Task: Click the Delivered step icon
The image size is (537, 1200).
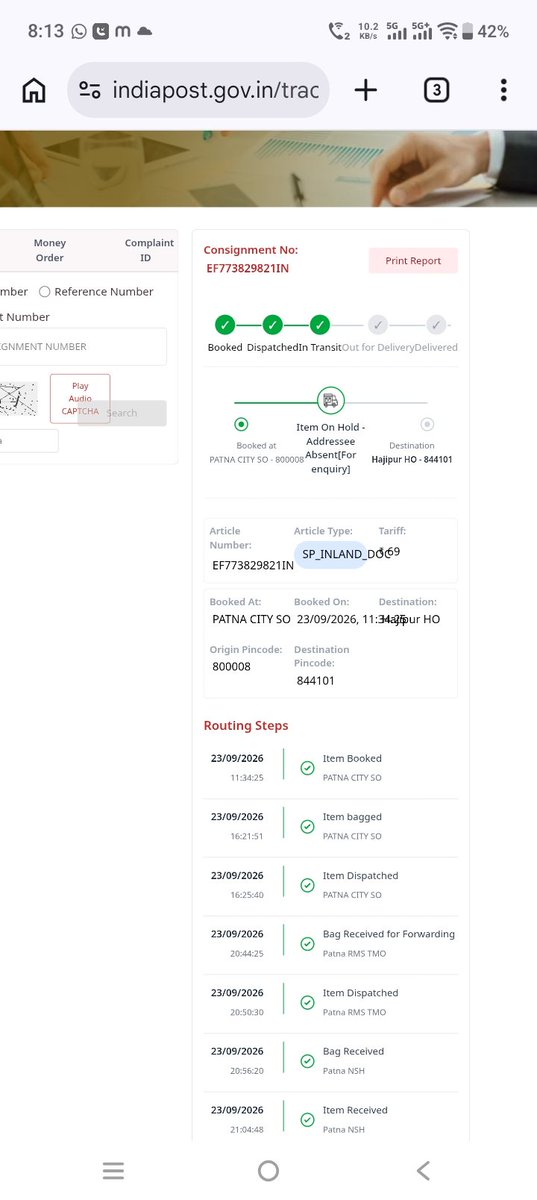Action: [435, 324]
